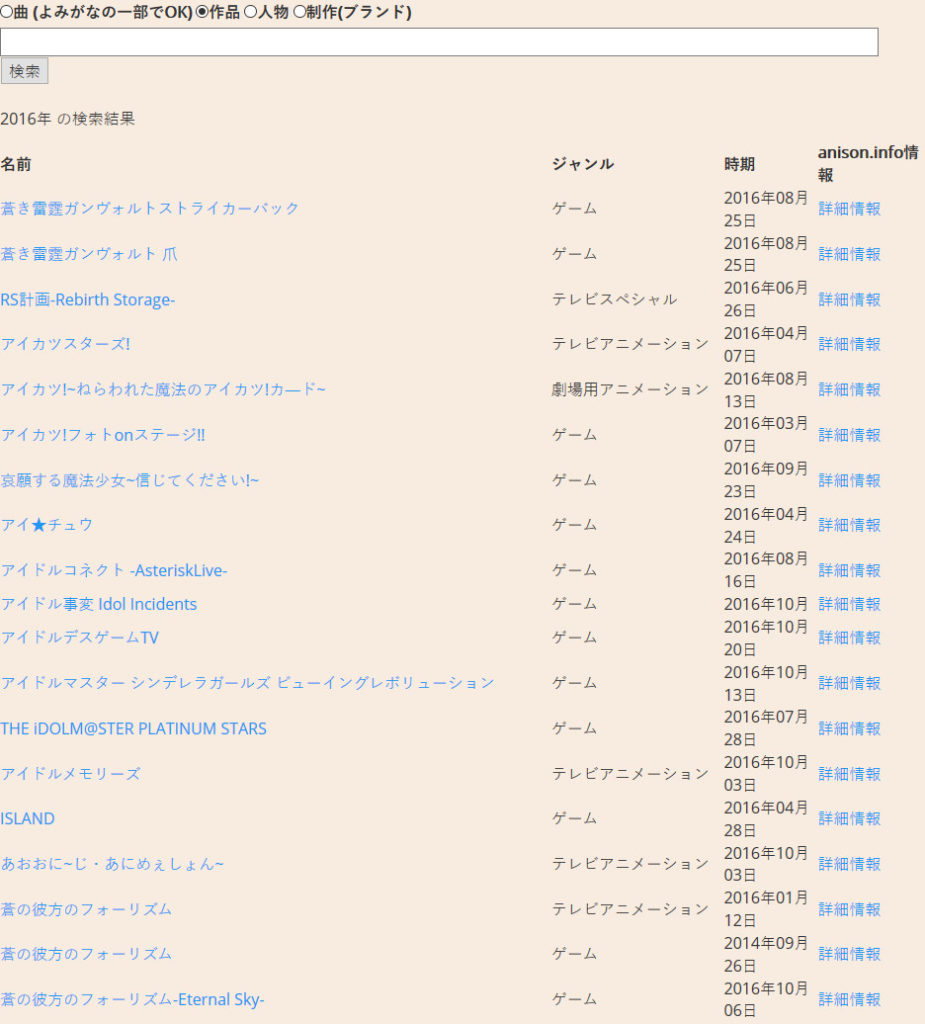Focus the search text field

click(439, 42)
